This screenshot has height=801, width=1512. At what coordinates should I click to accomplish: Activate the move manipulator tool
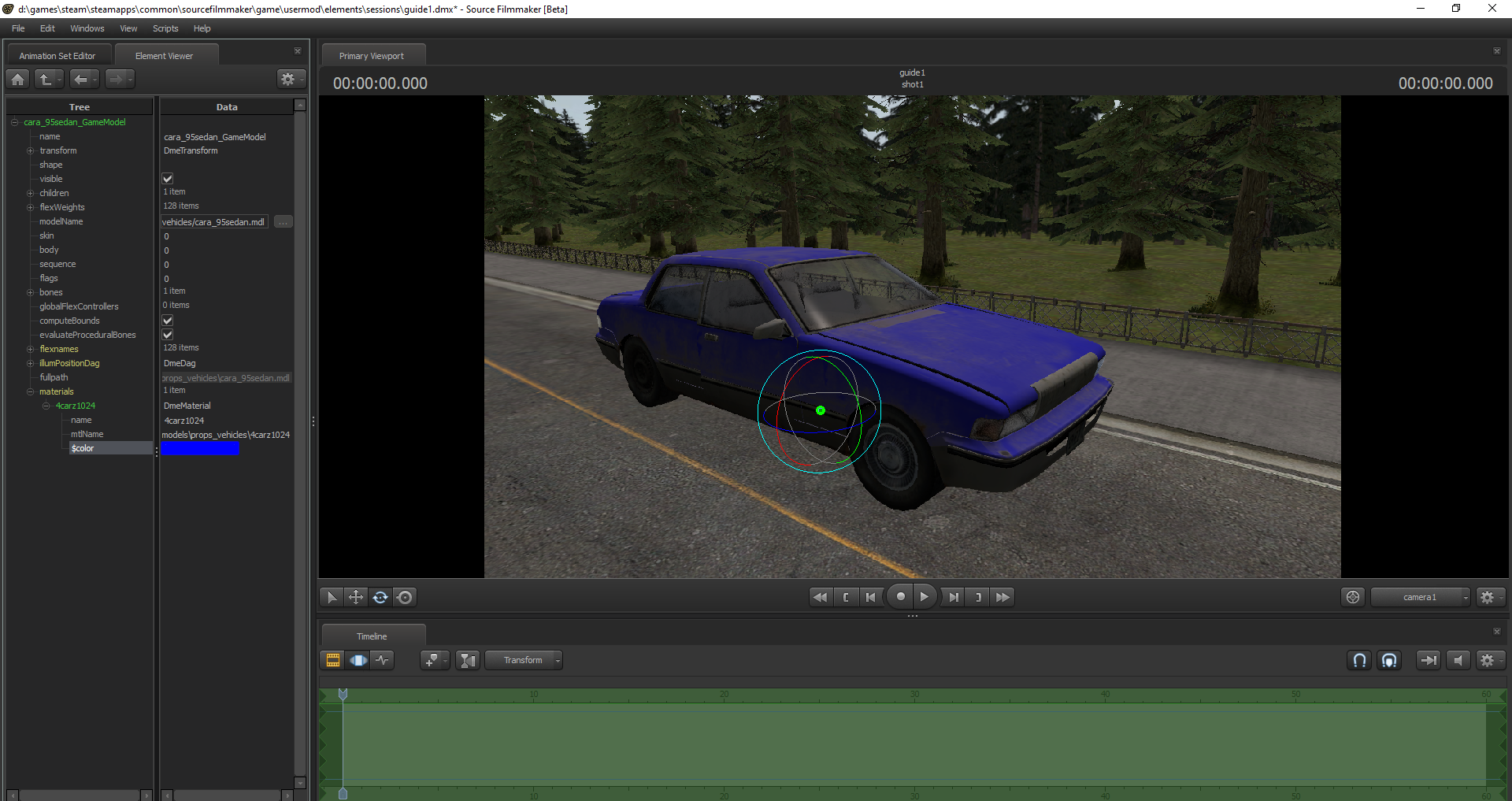pyautogui.click(x=356, y=597)
